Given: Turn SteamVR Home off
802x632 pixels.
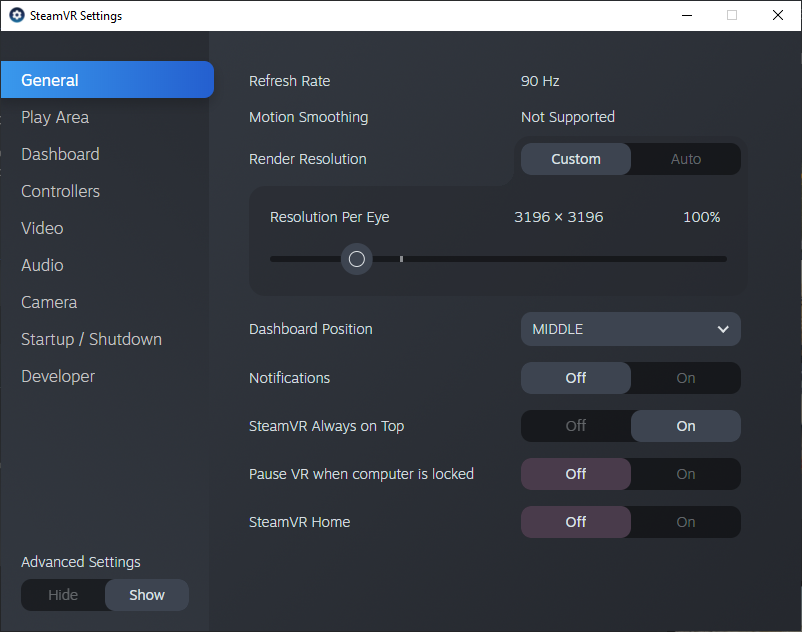Looking at the screenshot, I should (576, 522).
